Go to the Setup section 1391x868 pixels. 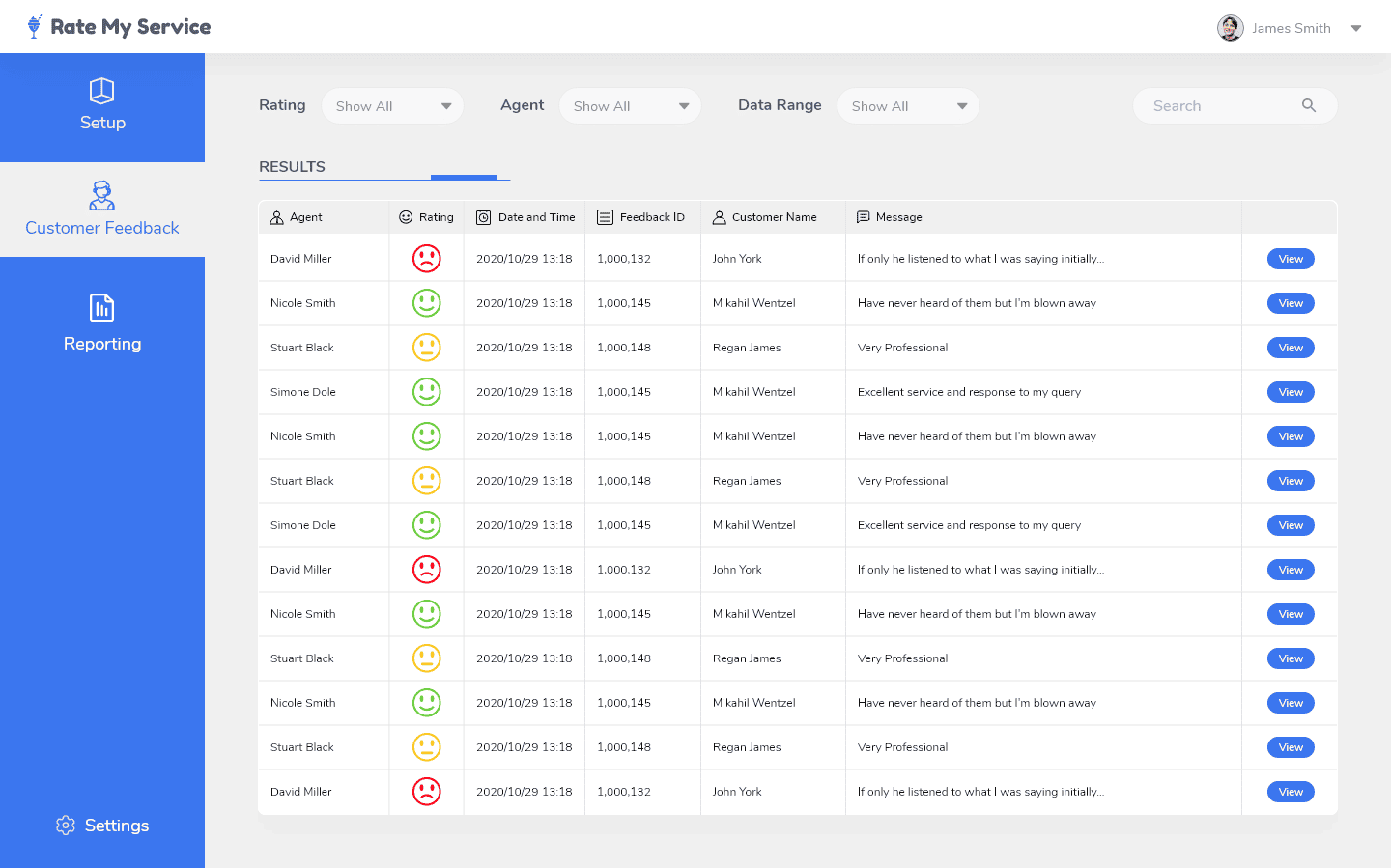click(102, 106)
